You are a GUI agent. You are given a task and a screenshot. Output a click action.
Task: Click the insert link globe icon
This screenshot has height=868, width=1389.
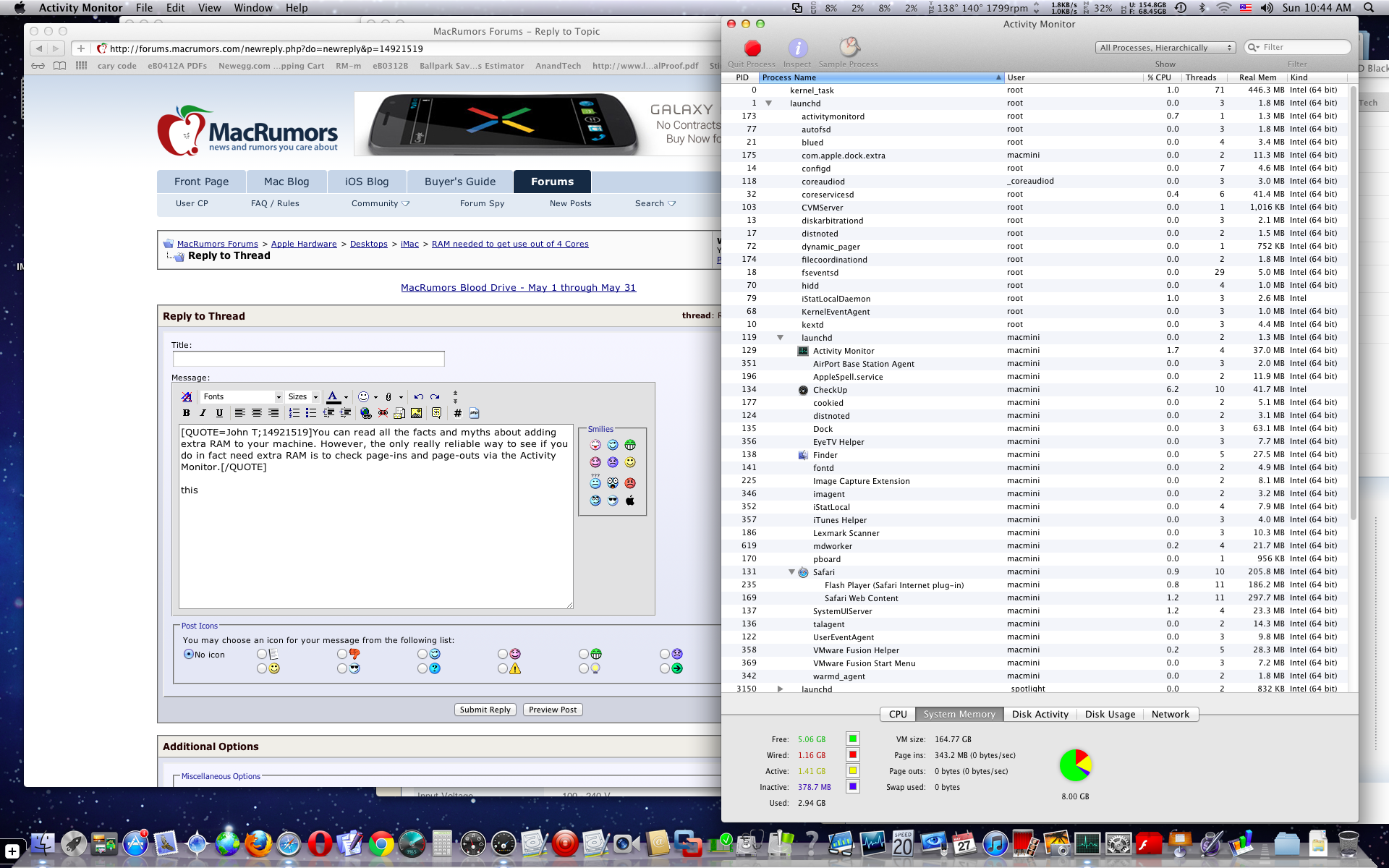pyautogui.click(x=366, y=413)
